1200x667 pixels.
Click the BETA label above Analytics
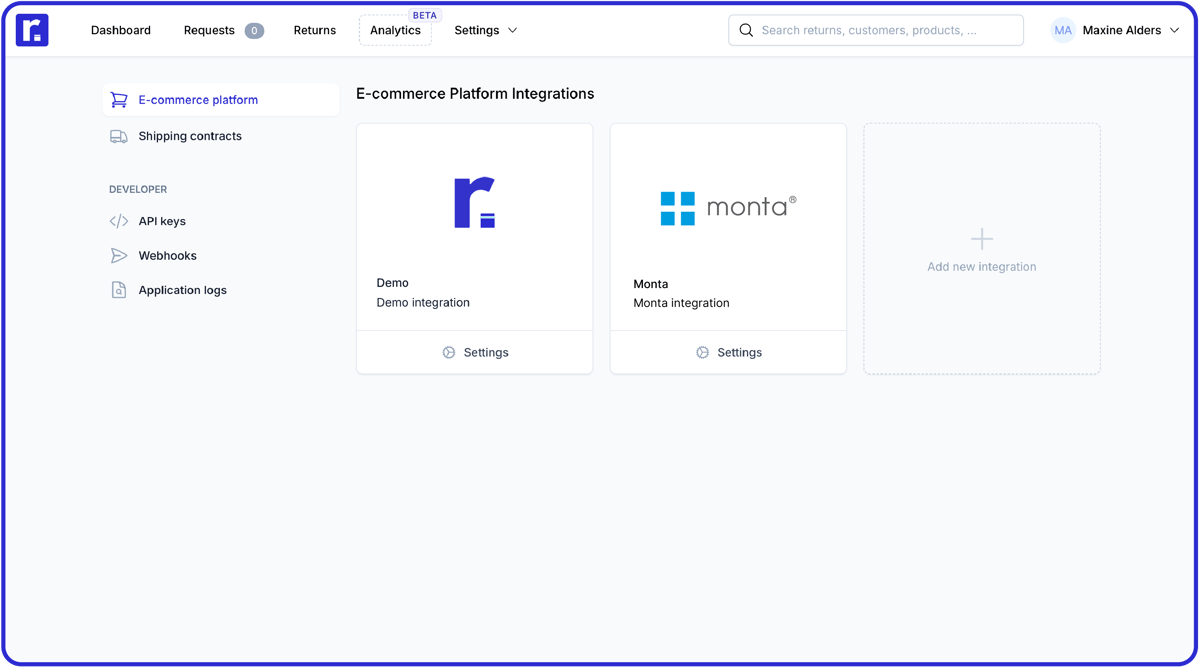(425, 16)
